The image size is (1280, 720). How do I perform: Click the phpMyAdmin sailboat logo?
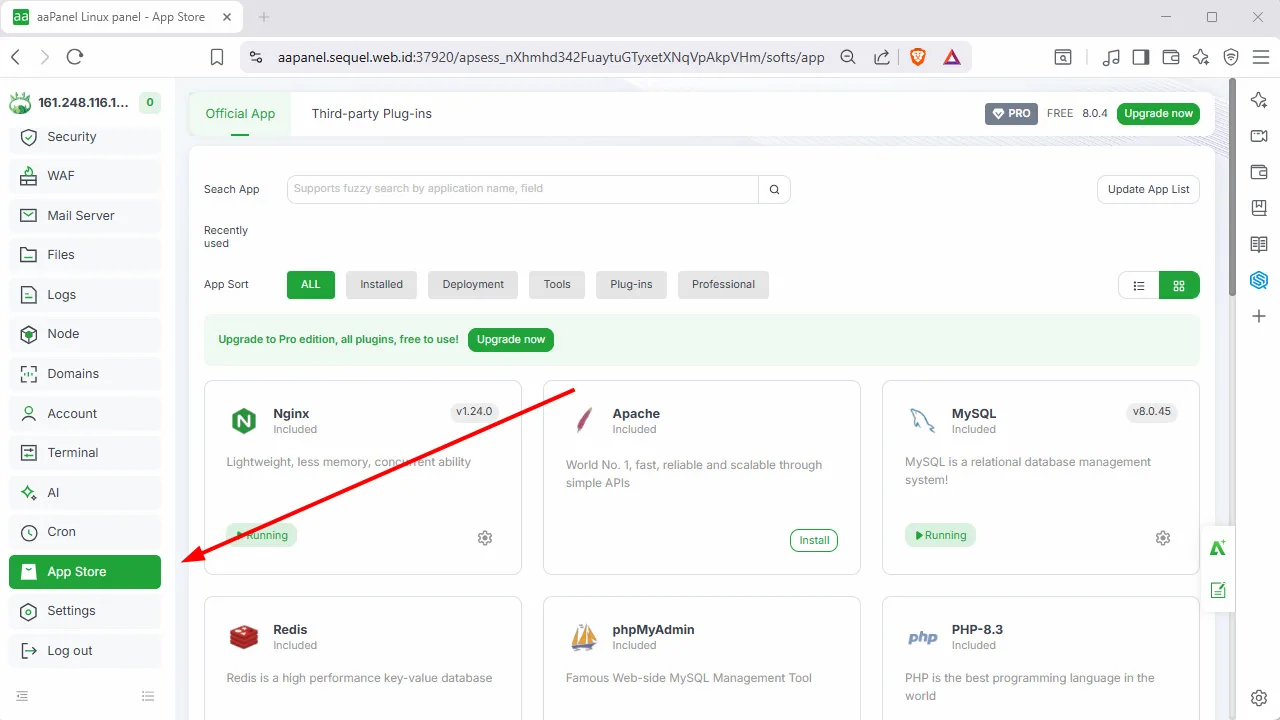click(x=584, y=637)
